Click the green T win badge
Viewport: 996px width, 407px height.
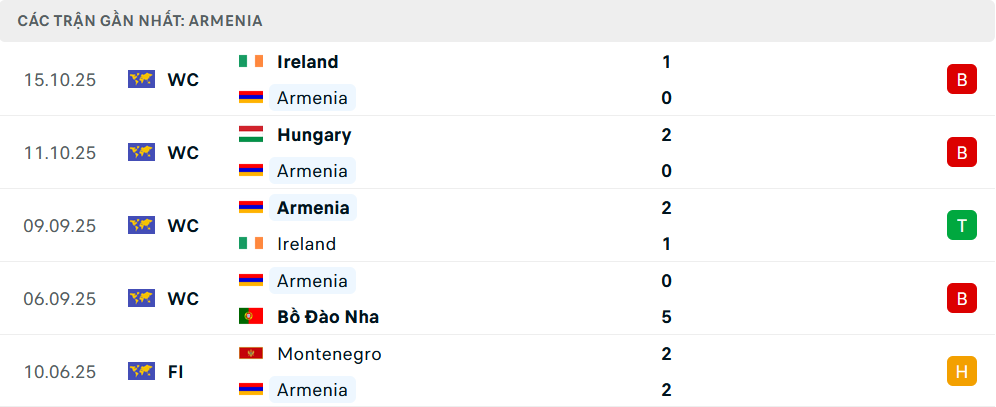[961, 226]
